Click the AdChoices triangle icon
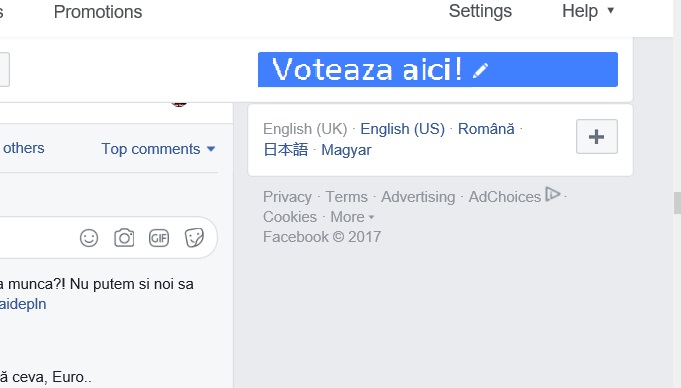This screenshot has height=388, width=681. pyautogui.click(x=552, y=194)
